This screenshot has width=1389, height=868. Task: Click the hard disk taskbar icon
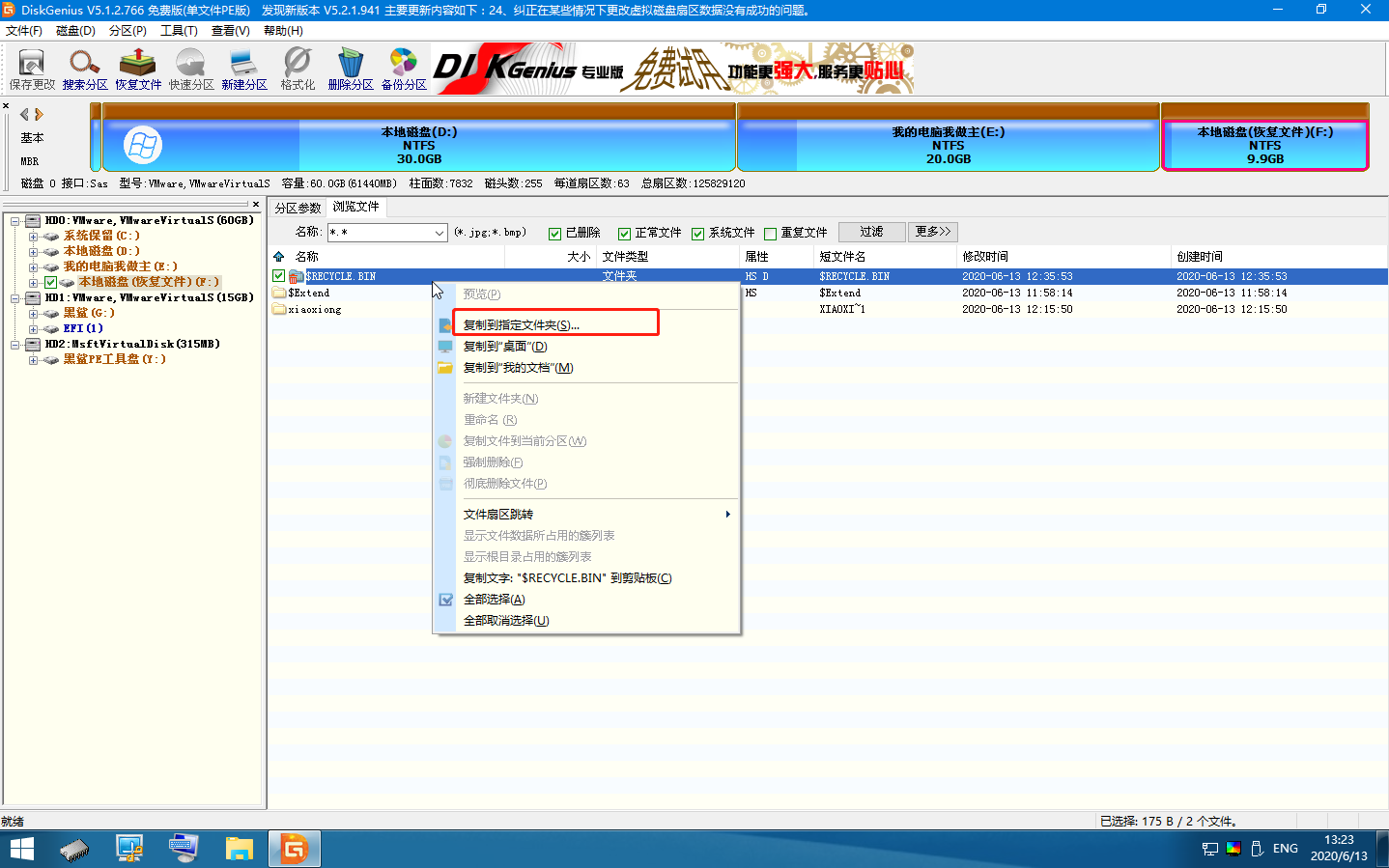click(74, 850)
